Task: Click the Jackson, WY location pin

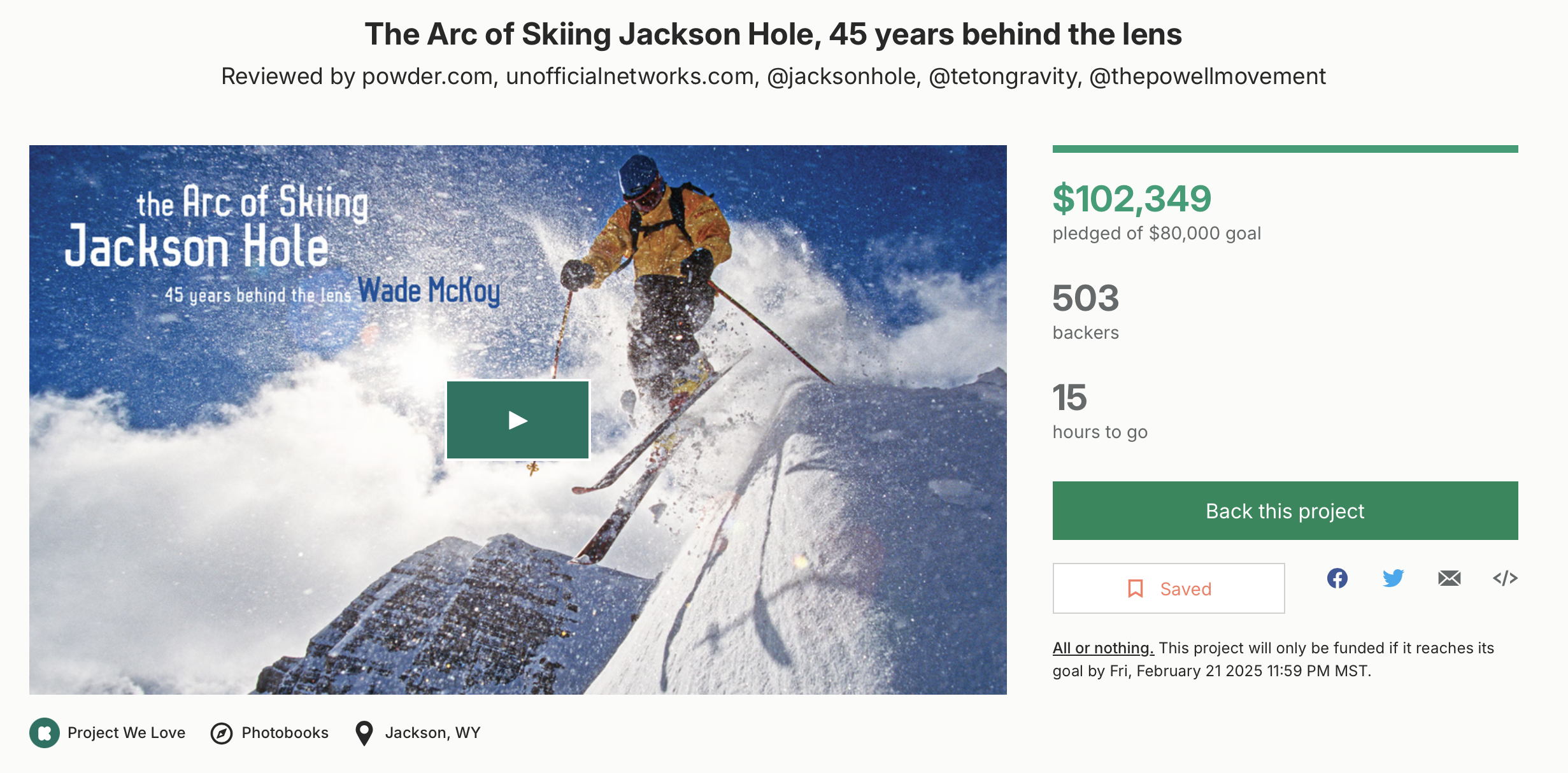Action: pos(364,734)
